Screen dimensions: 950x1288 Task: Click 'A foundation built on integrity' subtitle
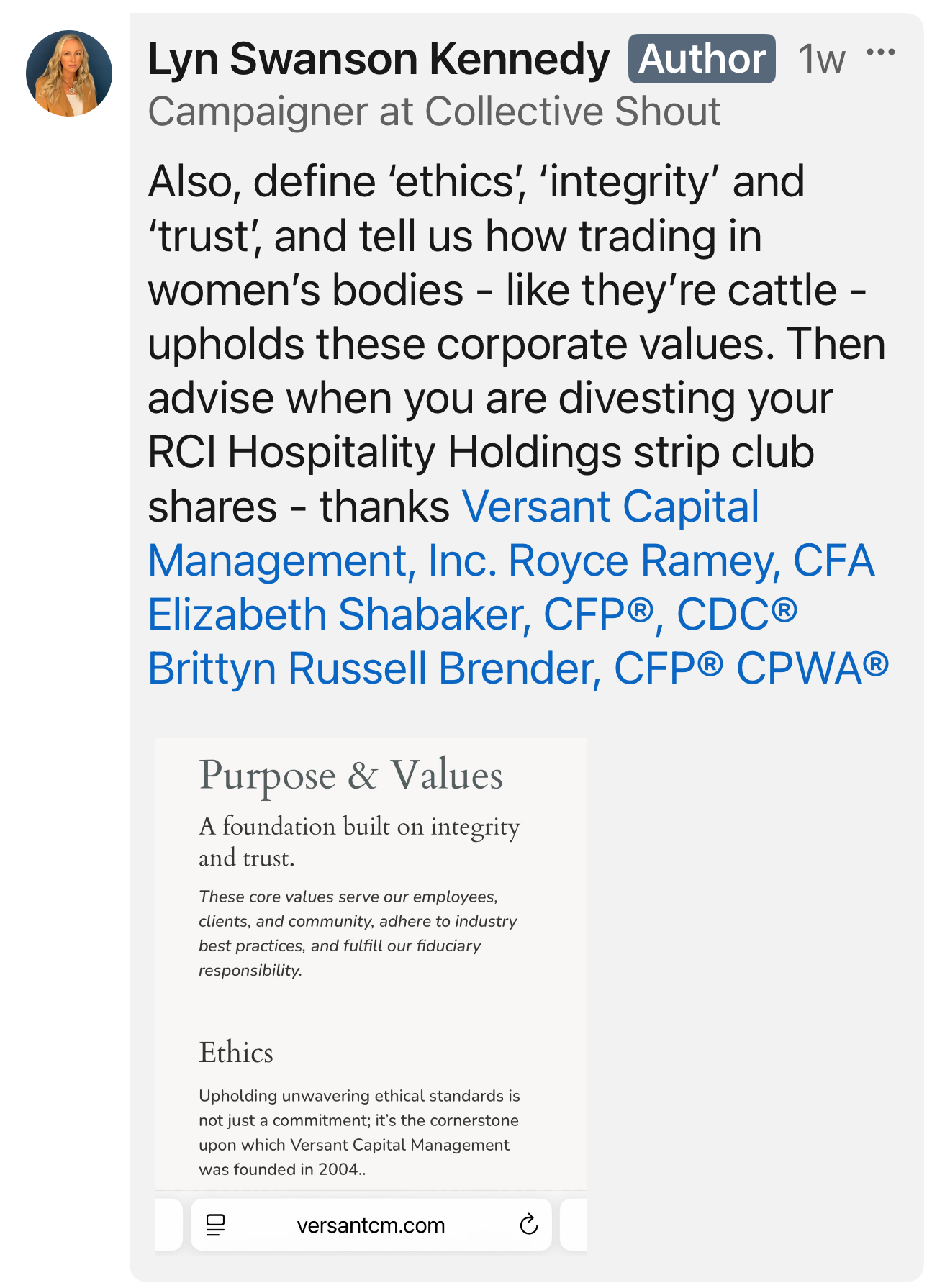click(x=359, y=826)
